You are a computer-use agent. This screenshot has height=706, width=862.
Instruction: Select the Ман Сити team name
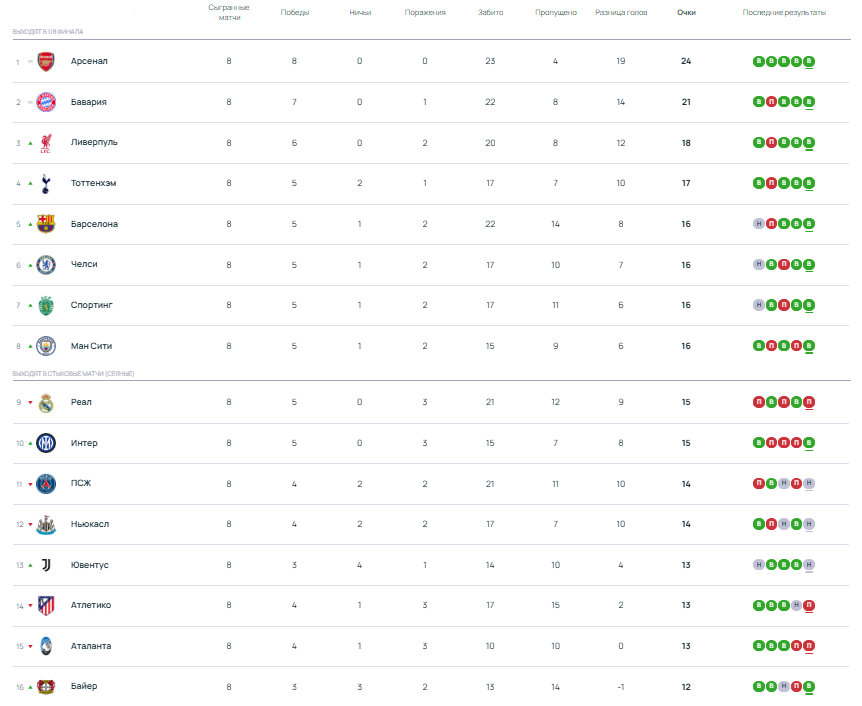click(91, 346)
